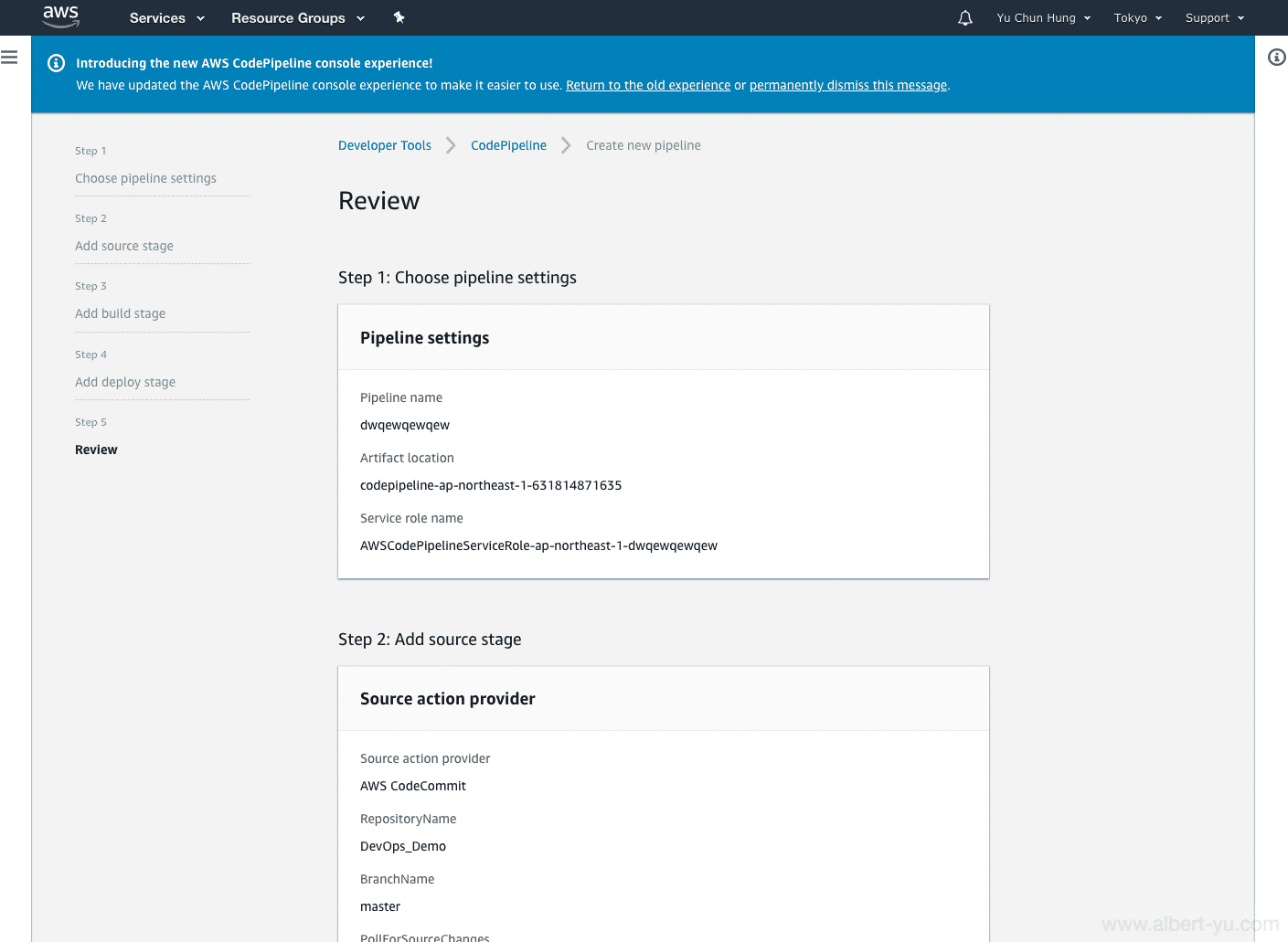
Task: Open the Support dropdown menu
Action: pos(1215,18)
